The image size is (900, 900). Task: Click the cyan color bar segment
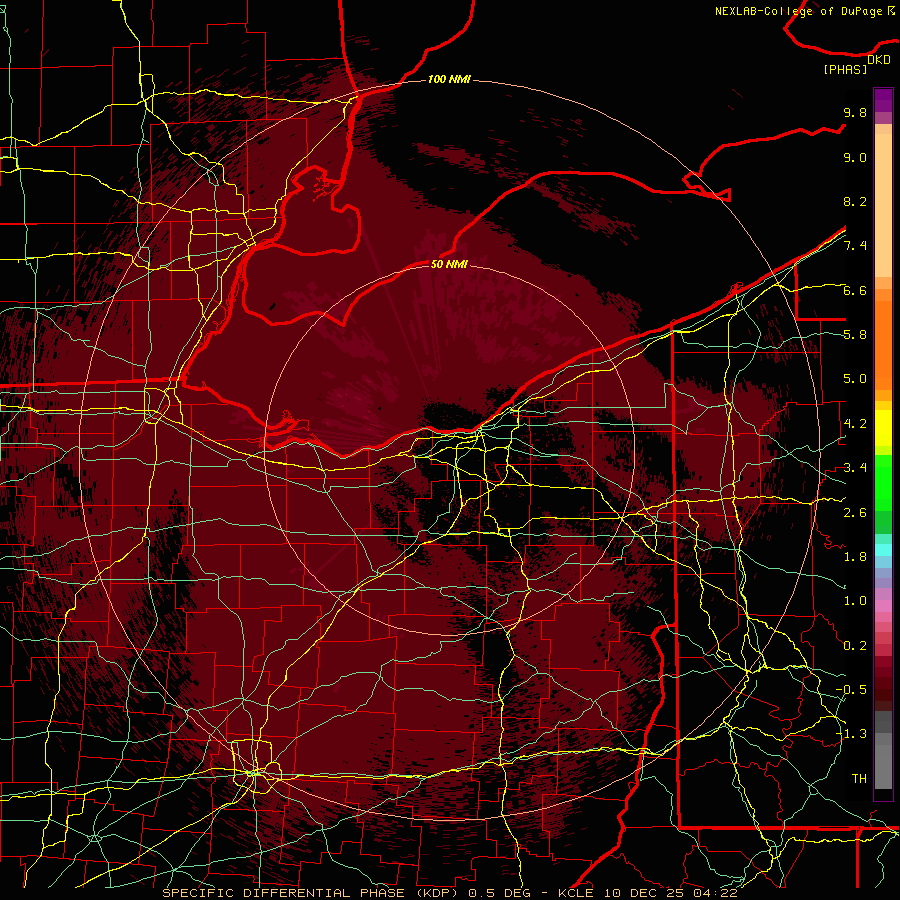tap(883, 550)
